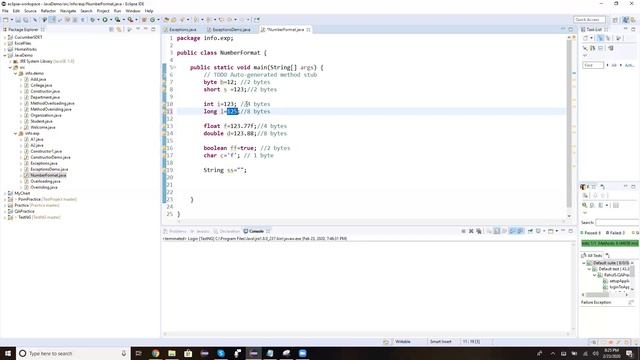Collapse the JavaDemo project node
The width and height of the screenshot is (640, 360).
(x=5, y=55)
